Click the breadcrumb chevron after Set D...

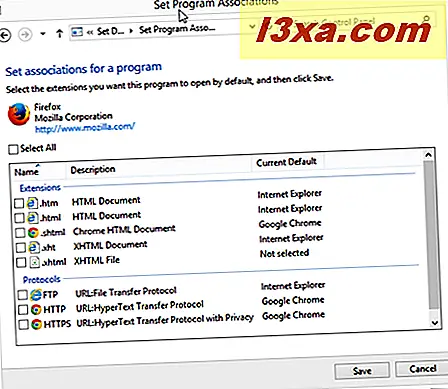pyautogui.click(x=131, y=31)
